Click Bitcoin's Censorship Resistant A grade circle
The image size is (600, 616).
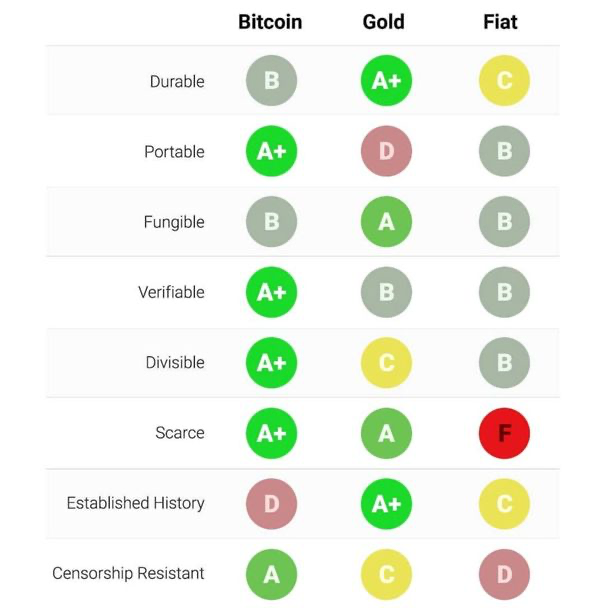coord(272,574)
